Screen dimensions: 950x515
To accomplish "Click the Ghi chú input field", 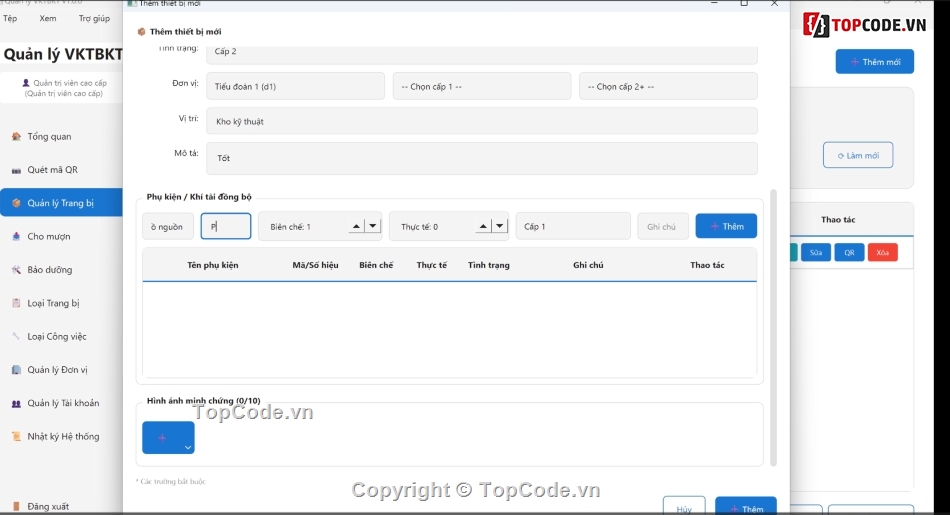I will tap(663, 227).
